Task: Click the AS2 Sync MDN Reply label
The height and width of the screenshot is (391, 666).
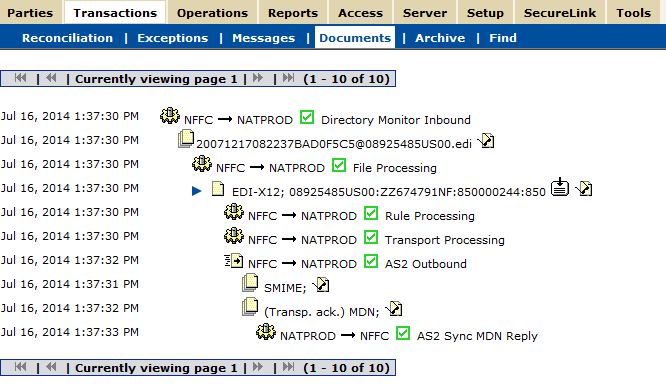Action: [477, 336]
